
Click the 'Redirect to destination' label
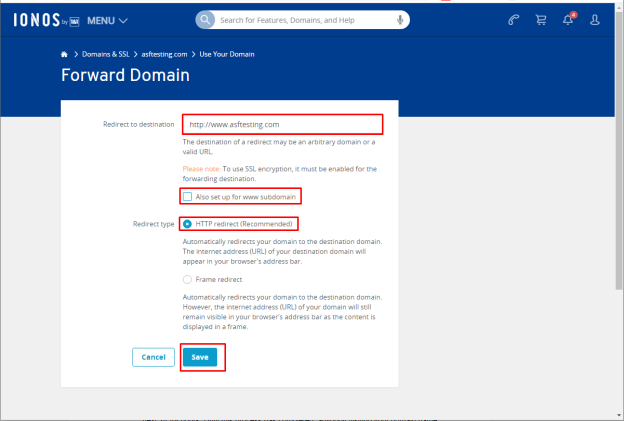[138, 125]
